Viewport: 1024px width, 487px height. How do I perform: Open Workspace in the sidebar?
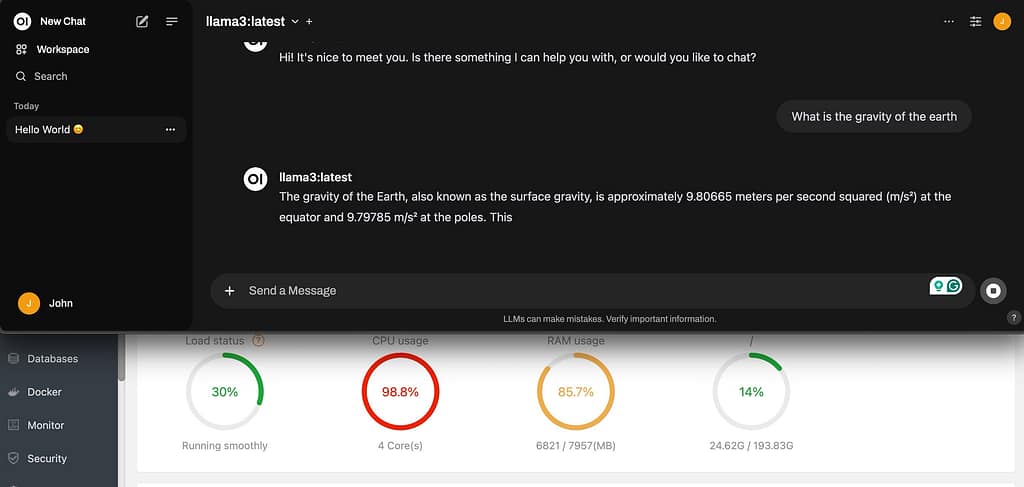pyautogui.click(x=62, y=49)
